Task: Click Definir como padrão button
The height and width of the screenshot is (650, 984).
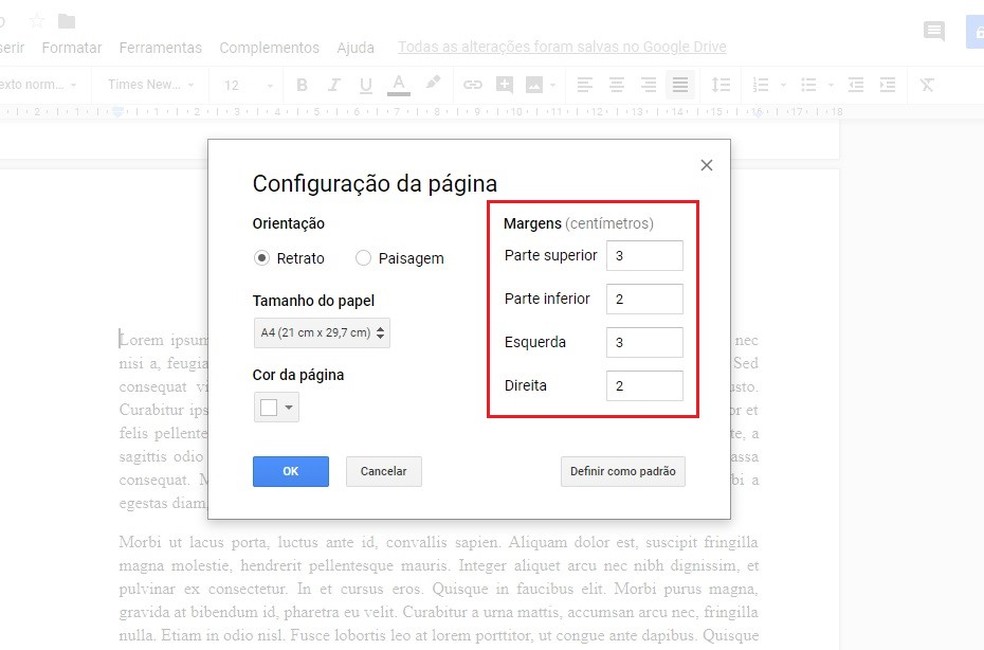Action: pyautogui.click(x=622, y=471)
